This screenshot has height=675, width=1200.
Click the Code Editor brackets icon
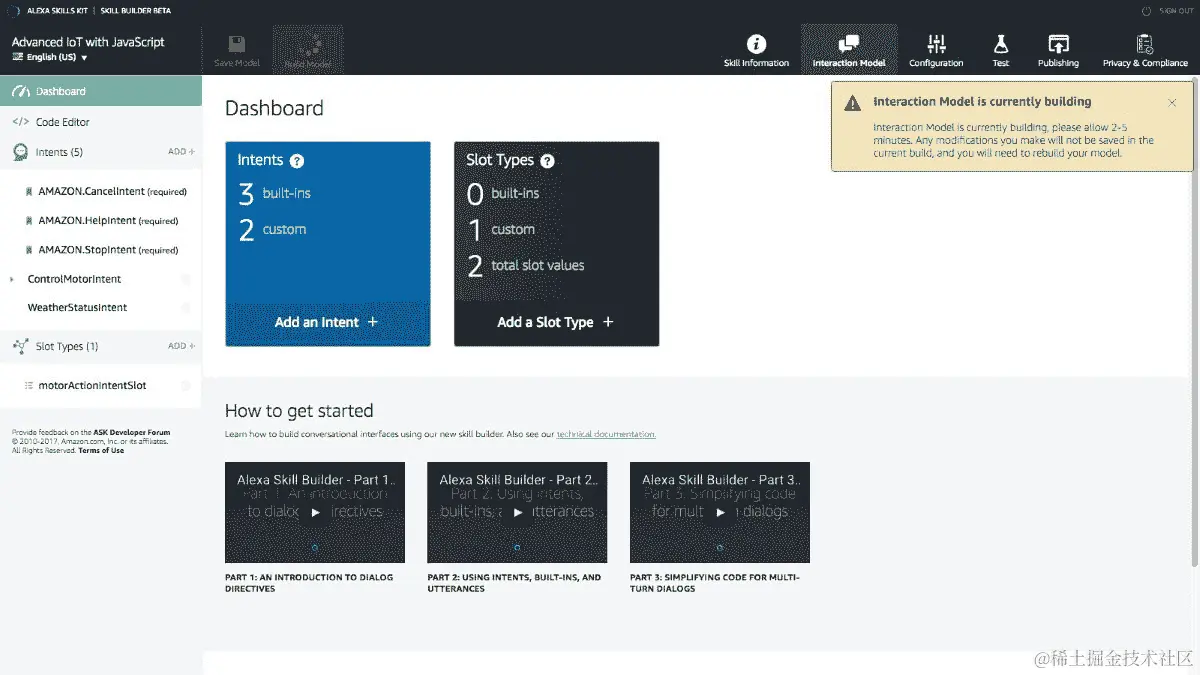[20, 122]
